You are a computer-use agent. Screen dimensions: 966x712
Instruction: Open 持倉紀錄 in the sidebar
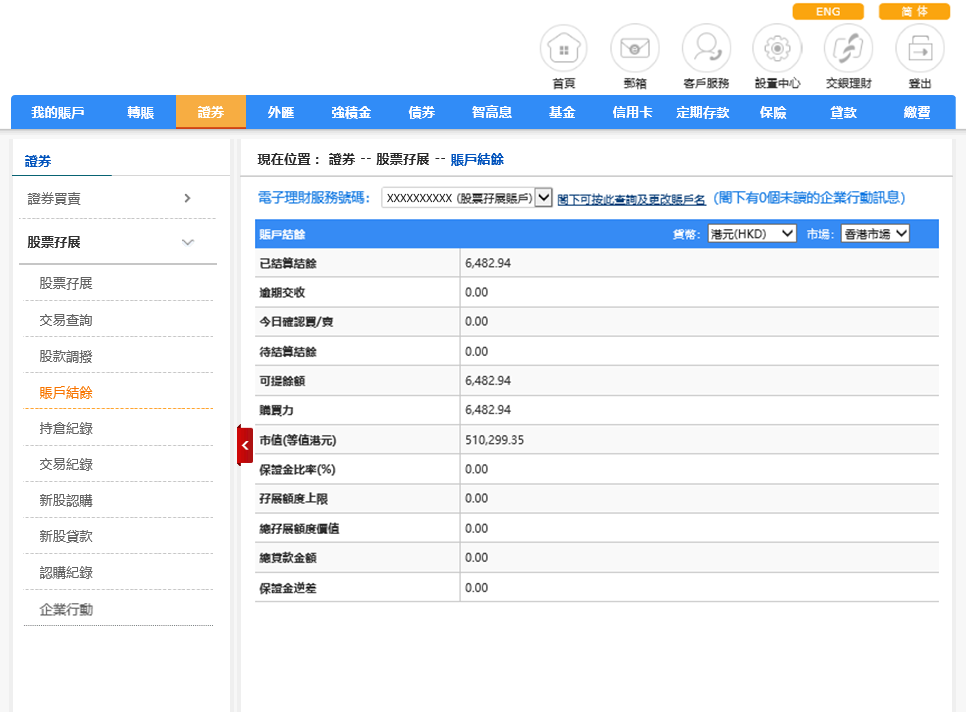tap(66, 428)
